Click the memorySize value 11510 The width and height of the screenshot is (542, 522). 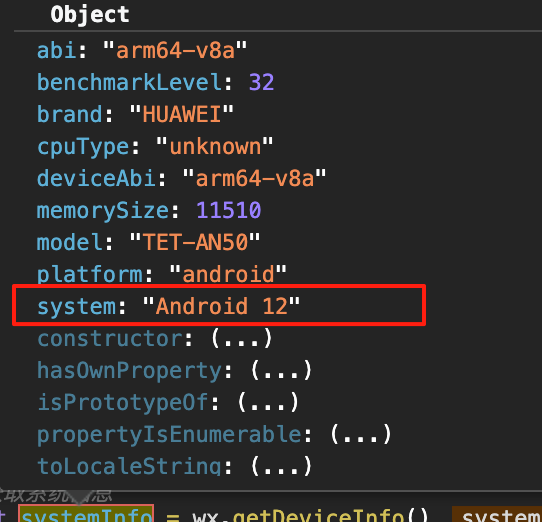click(228, 211)
